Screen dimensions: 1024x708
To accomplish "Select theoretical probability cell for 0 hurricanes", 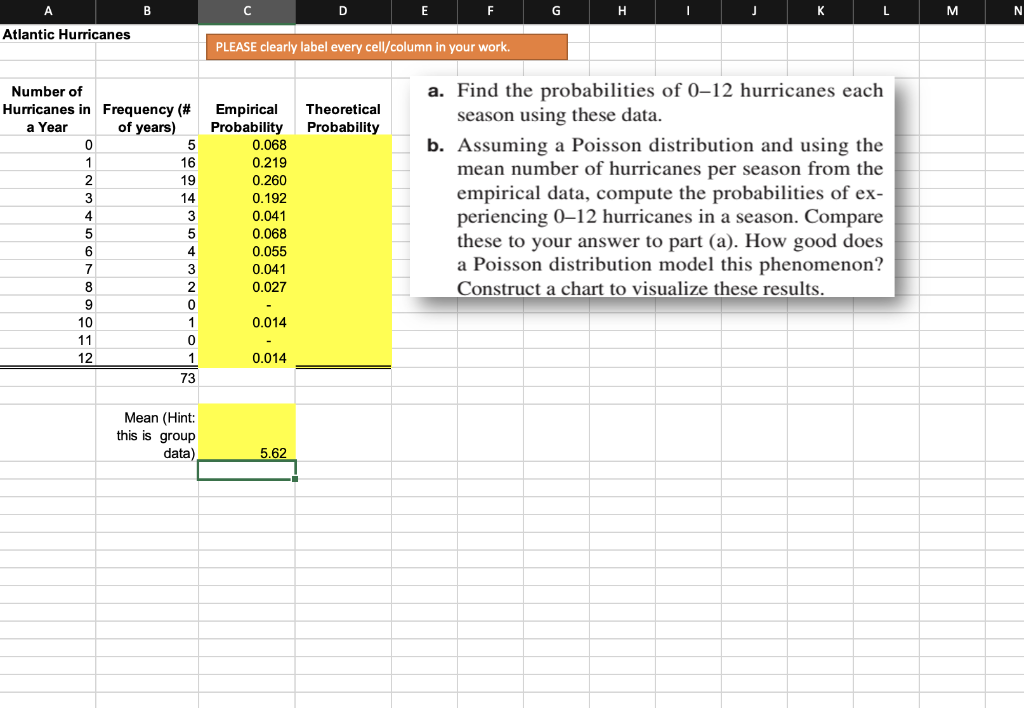I will pos(344,145).
